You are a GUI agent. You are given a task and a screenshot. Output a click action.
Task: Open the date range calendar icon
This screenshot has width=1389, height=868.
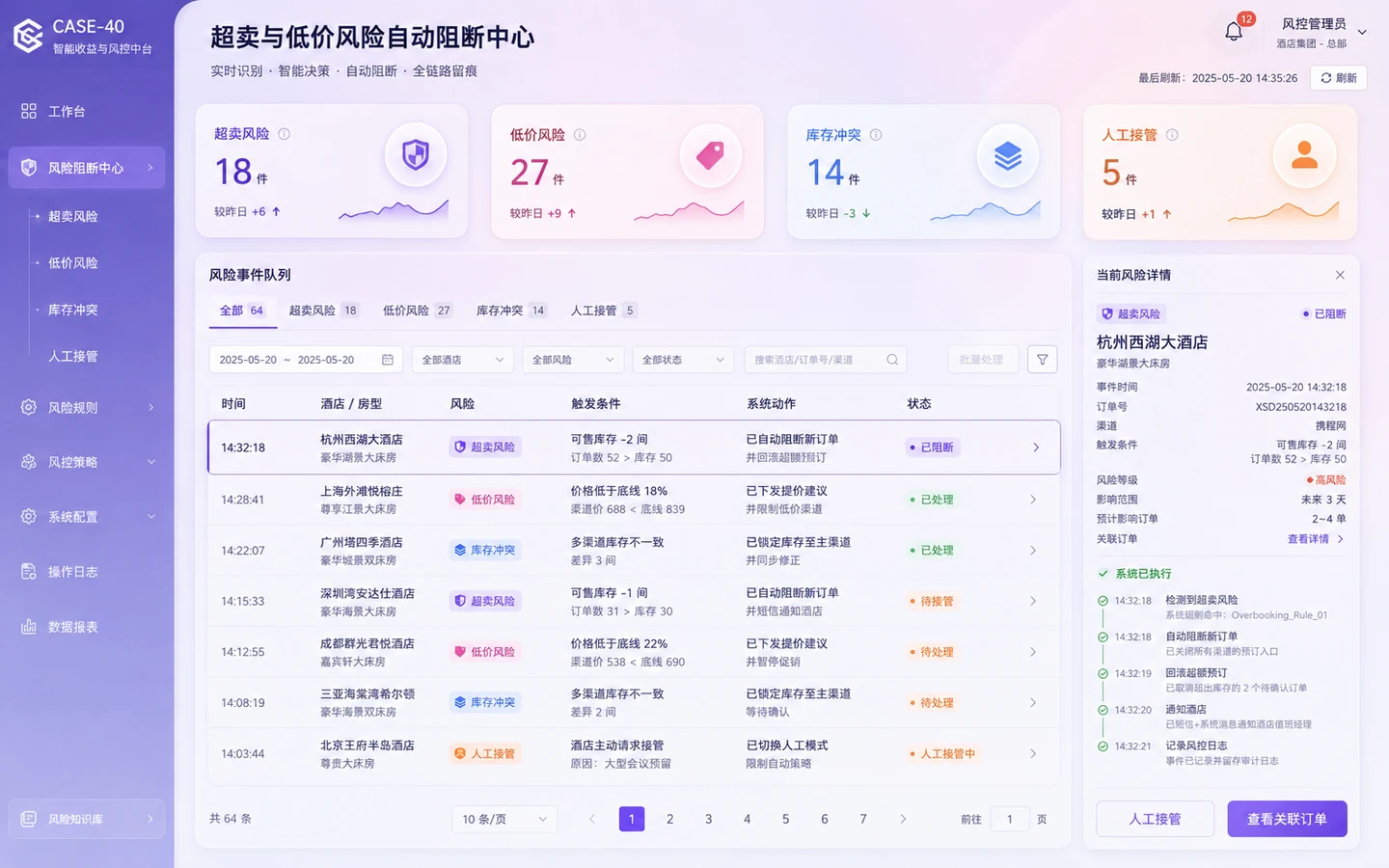click(388, 360)
